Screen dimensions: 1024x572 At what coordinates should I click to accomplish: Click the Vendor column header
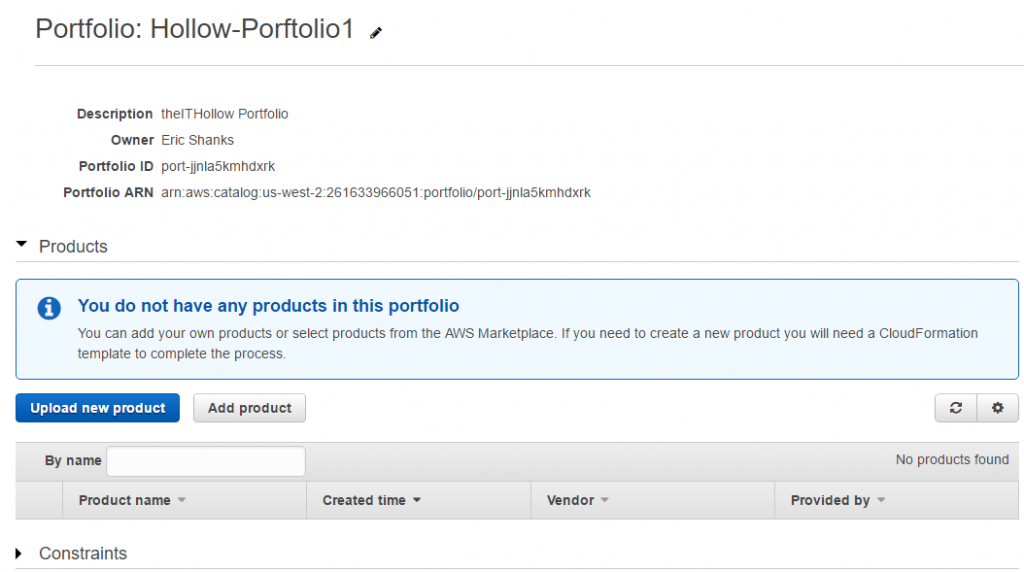[571, 500]
